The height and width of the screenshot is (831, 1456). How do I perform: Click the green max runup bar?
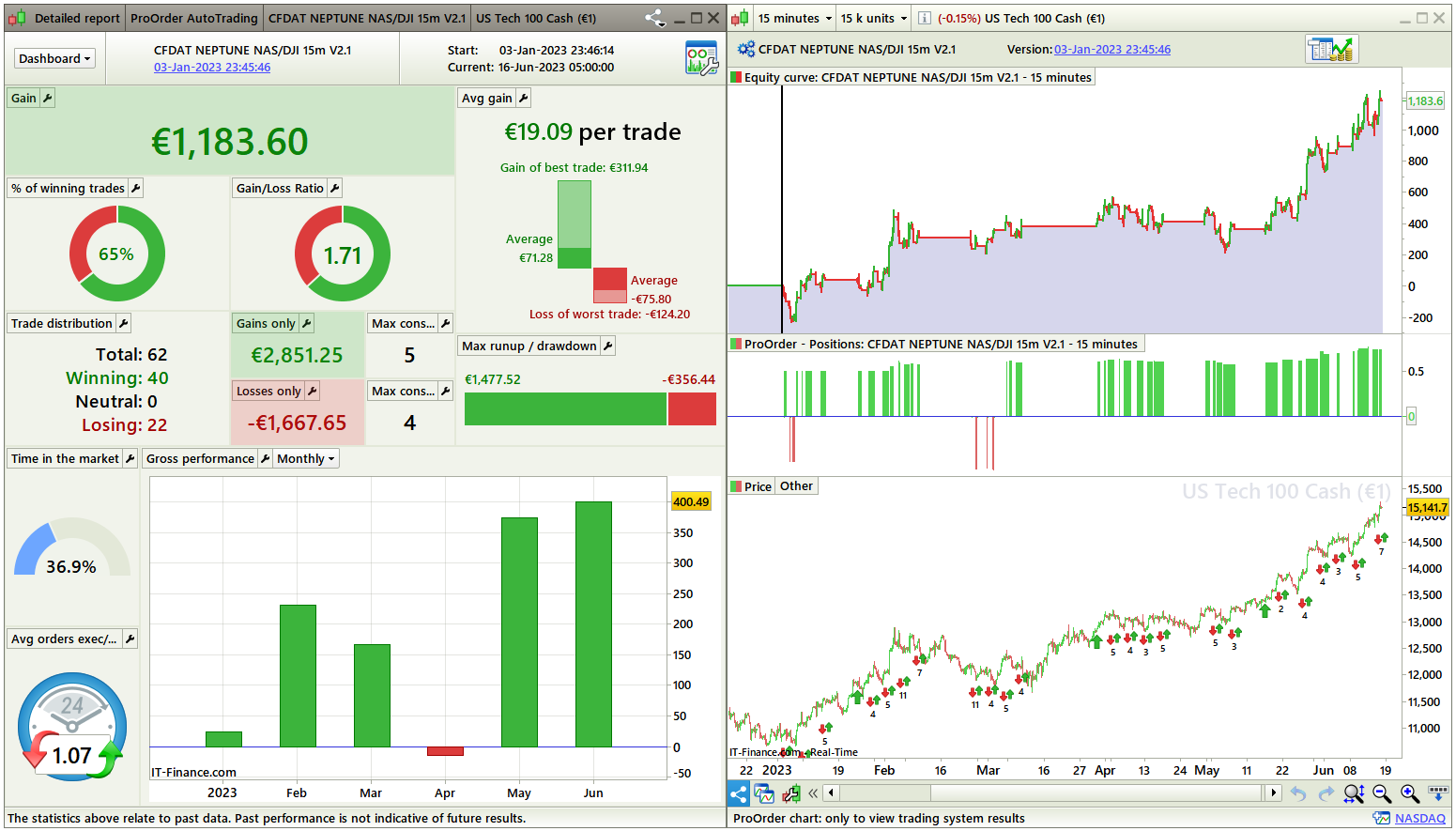point(565,408)
